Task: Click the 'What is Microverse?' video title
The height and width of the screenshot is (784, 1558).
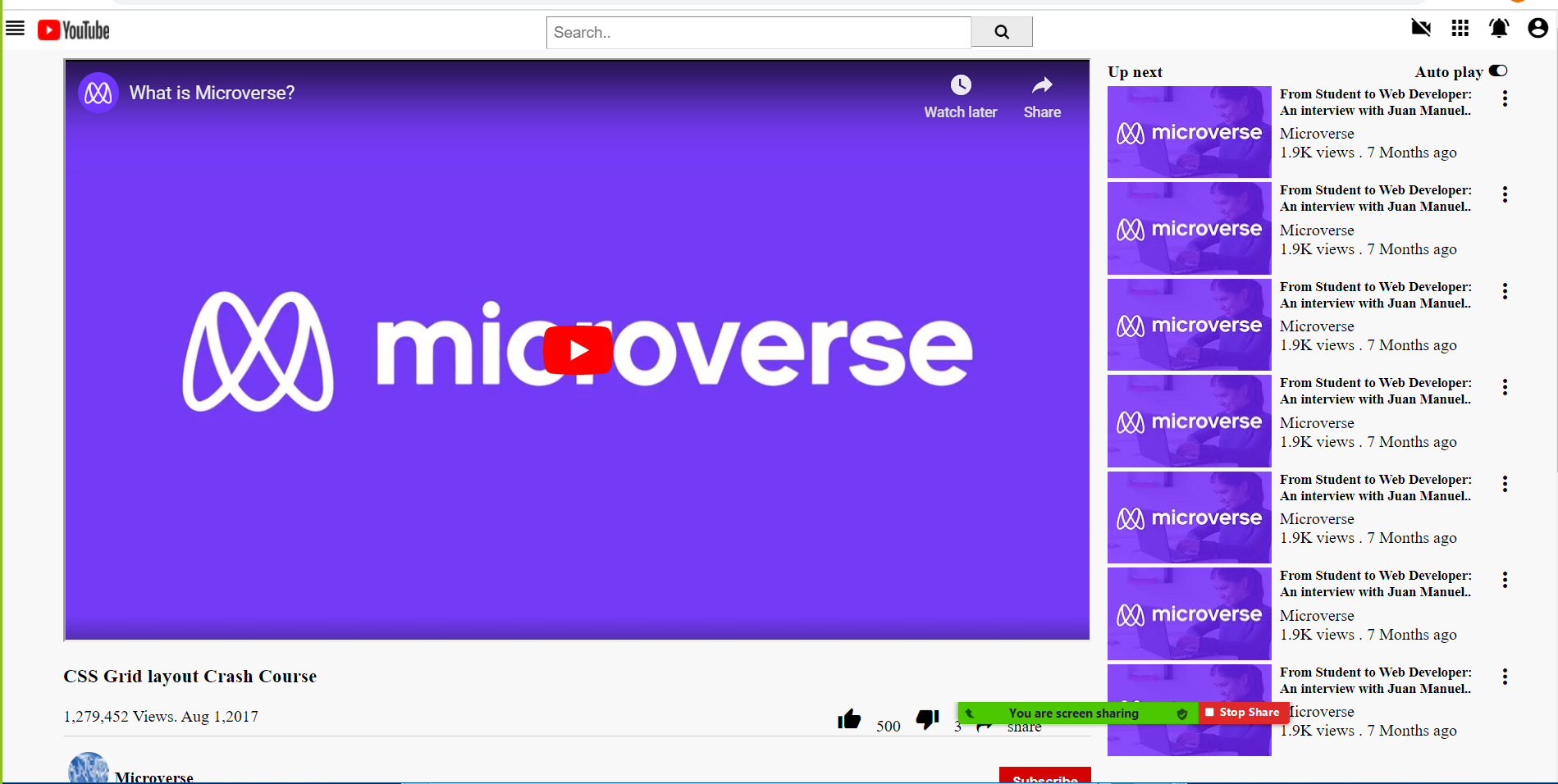Action: pyautogui.click(x=212, y=93)
